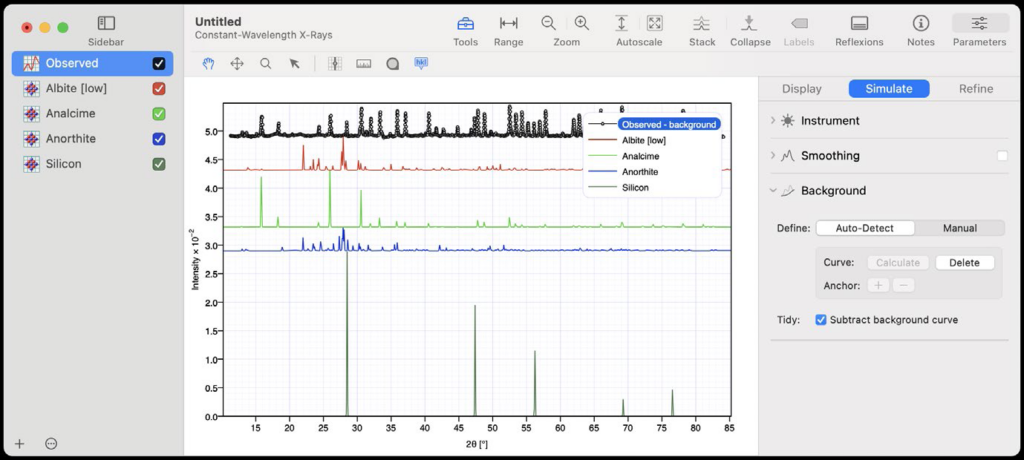This screenshot has height=460, width=1024.
Task: Uncheck the Albite [low] checkbox
Action: coord(159,89)
